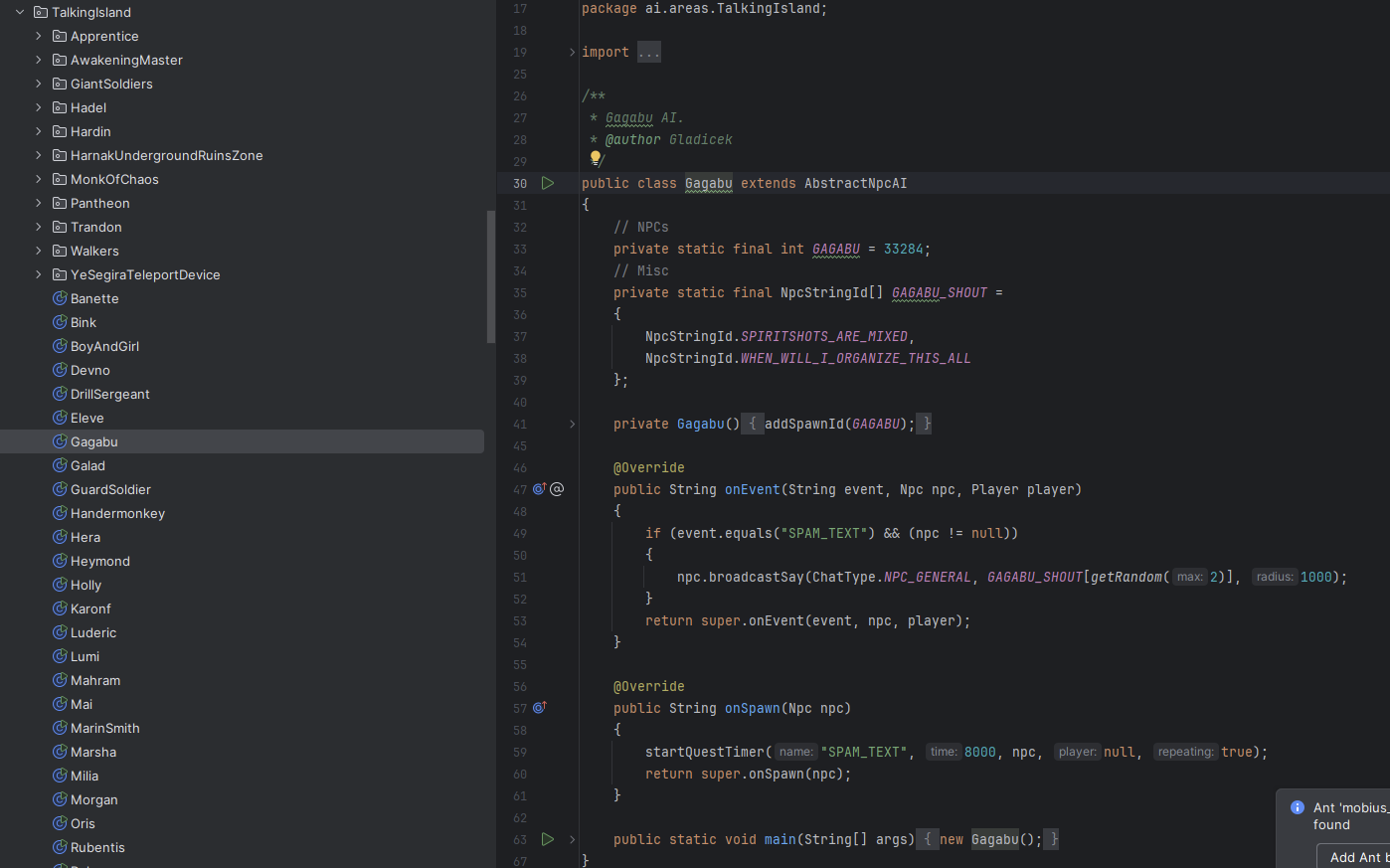Open the Hera class file
1390x868 pixels.
click(86, 537)
